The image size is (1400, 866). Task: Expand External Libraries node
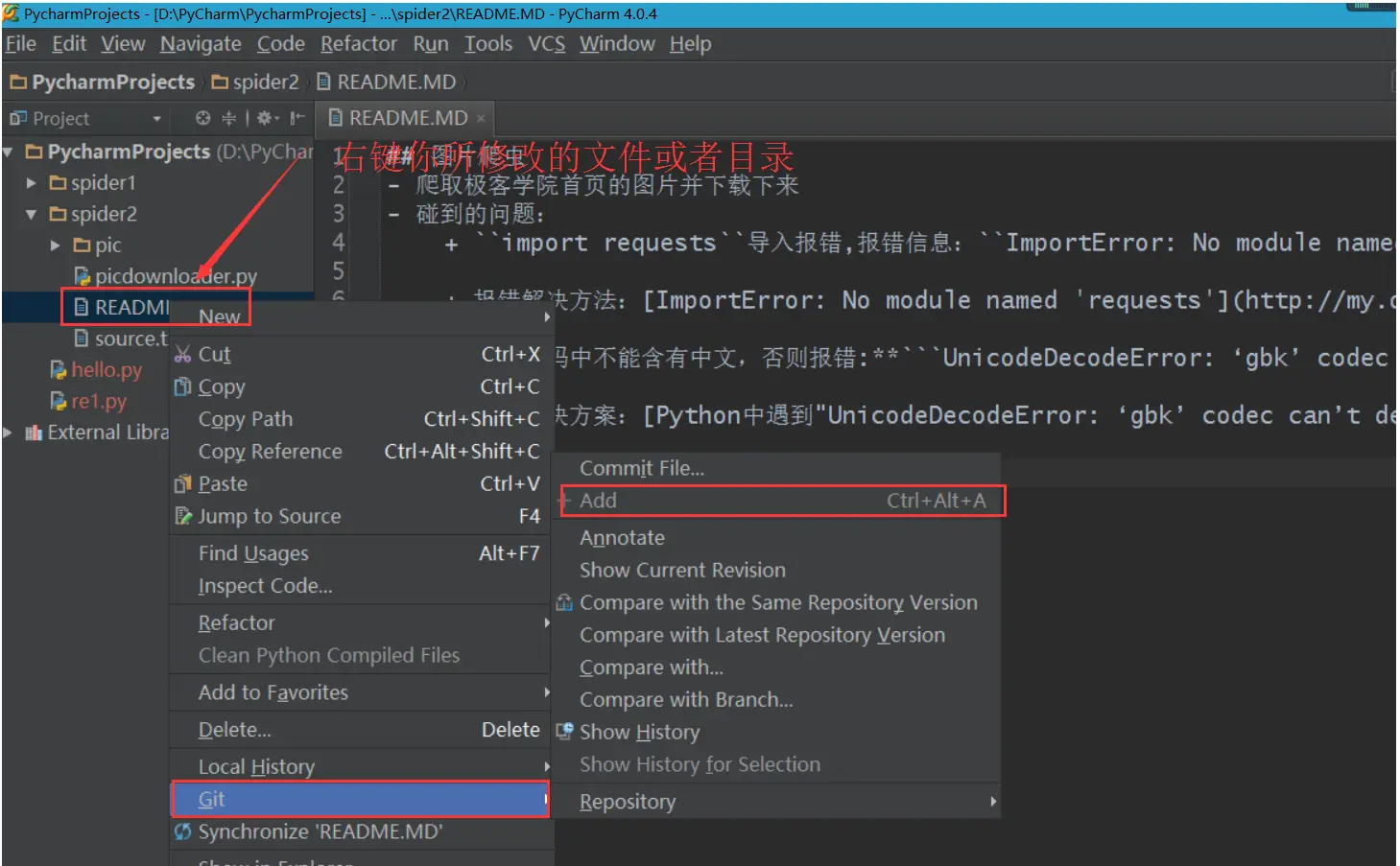(9, 433)
